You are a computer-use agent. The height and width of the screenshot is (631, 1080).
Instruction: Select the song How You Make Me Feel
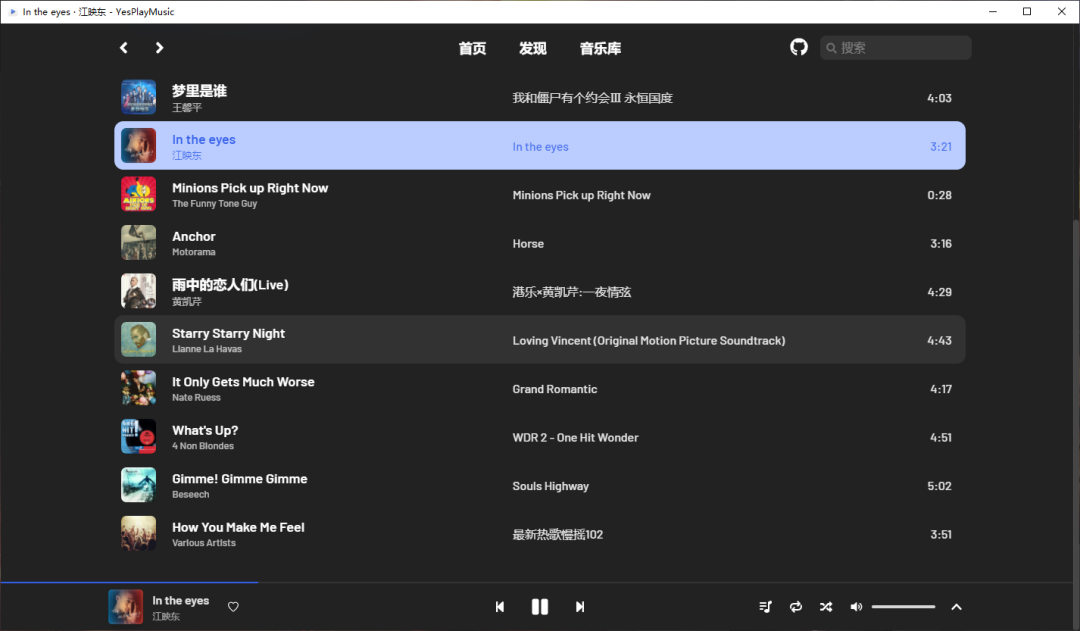[238, 528]
